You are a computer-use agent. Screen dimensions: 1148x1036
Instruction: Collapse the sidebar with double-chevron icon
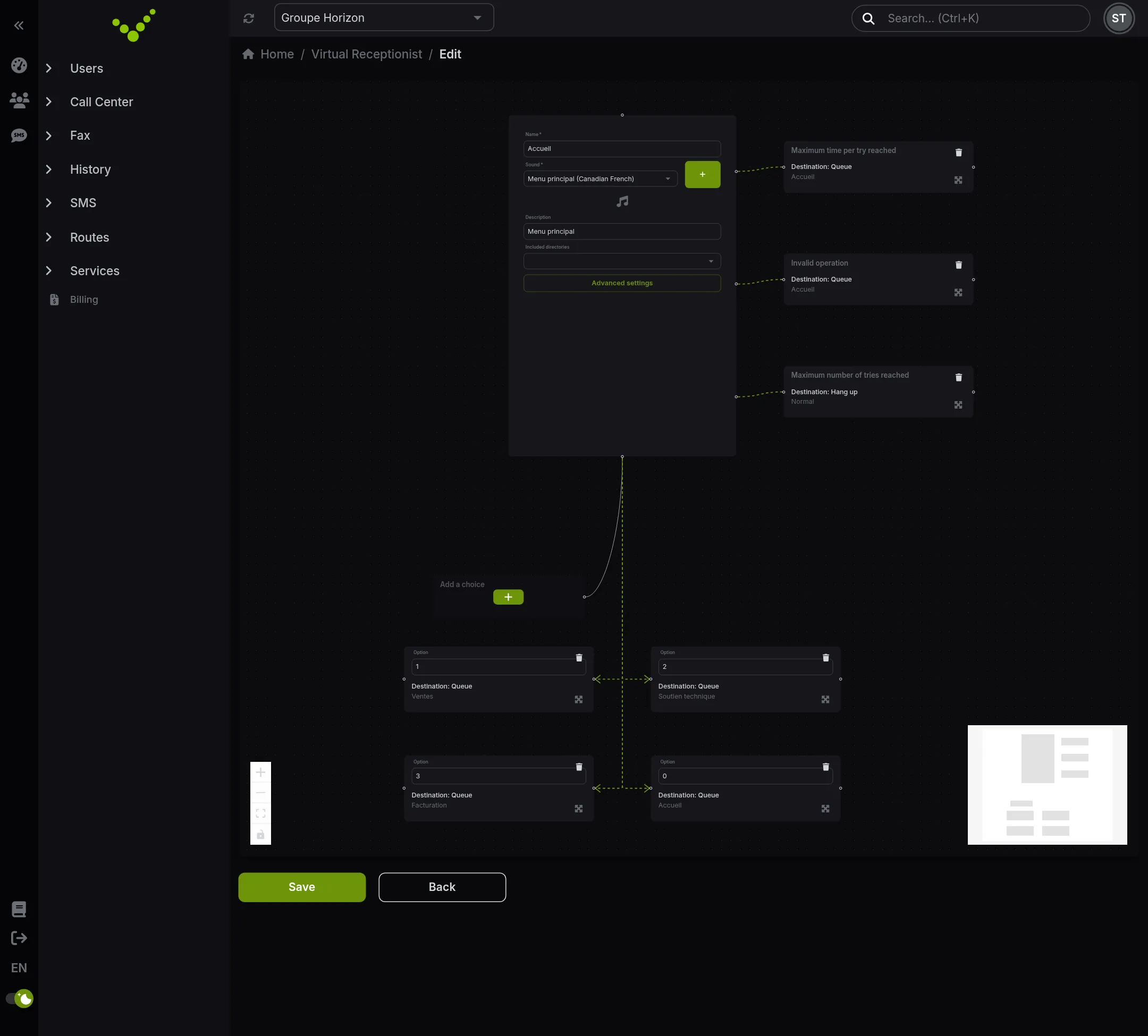[x=19, y=25]
